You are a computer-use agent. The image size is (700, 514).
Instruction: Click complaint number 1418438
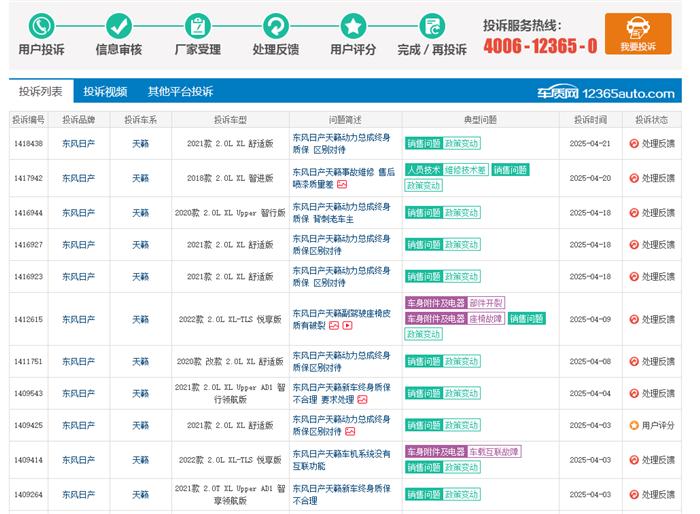(x=29, y=143)
